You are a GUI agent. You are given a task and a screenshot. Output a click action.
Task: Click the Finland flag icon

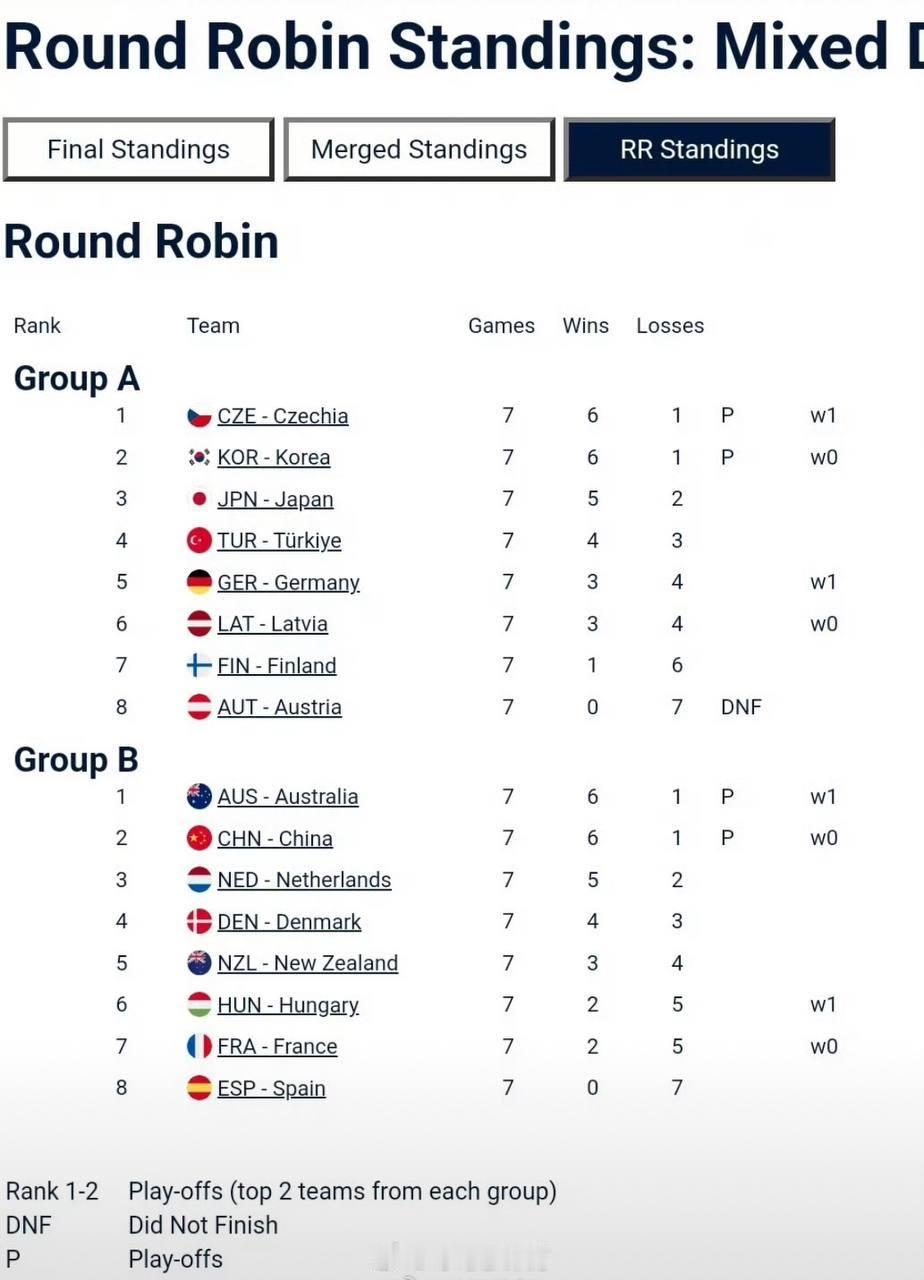click(199, 666)
